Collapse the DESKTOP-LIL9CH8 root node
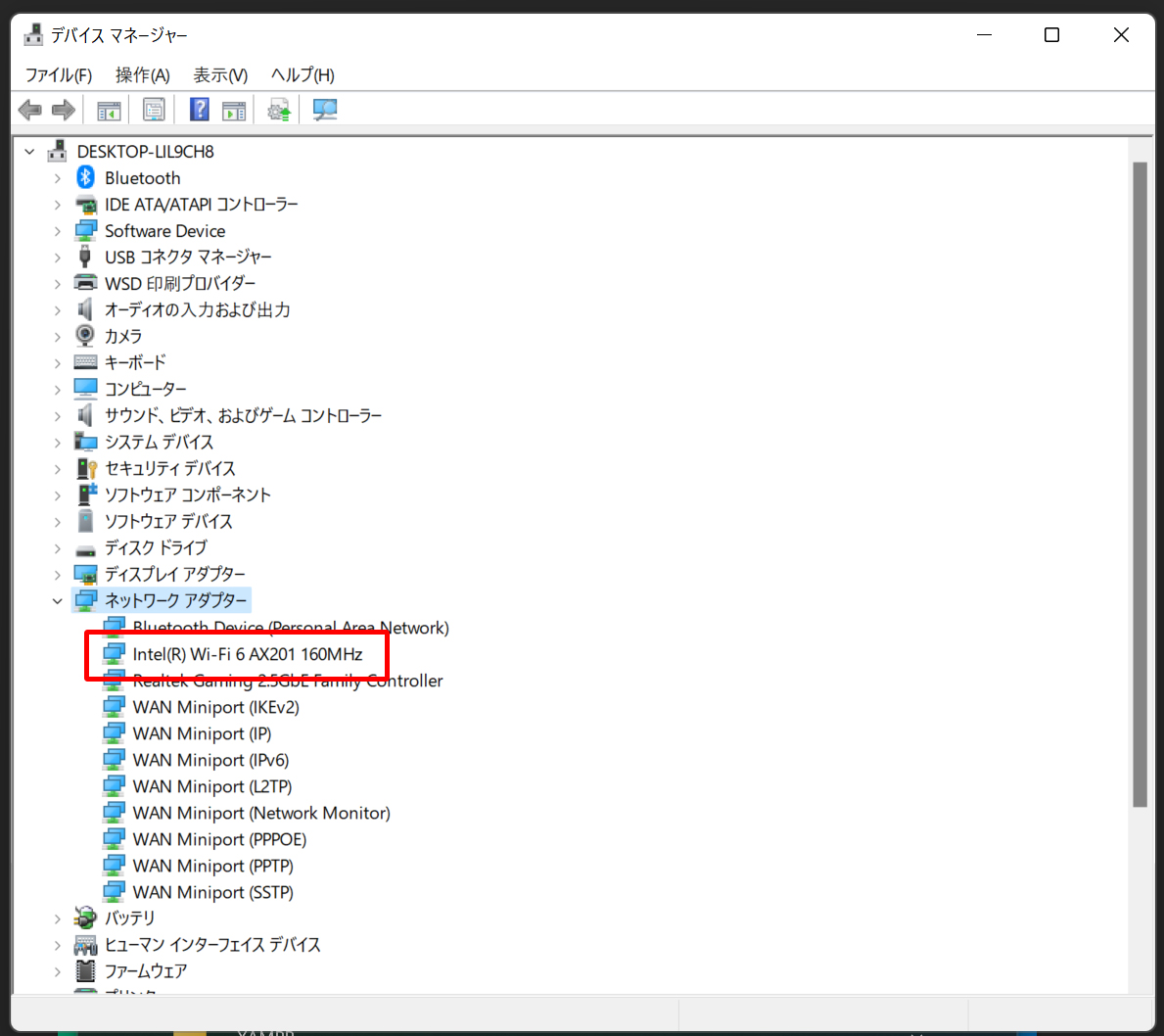 29,152
